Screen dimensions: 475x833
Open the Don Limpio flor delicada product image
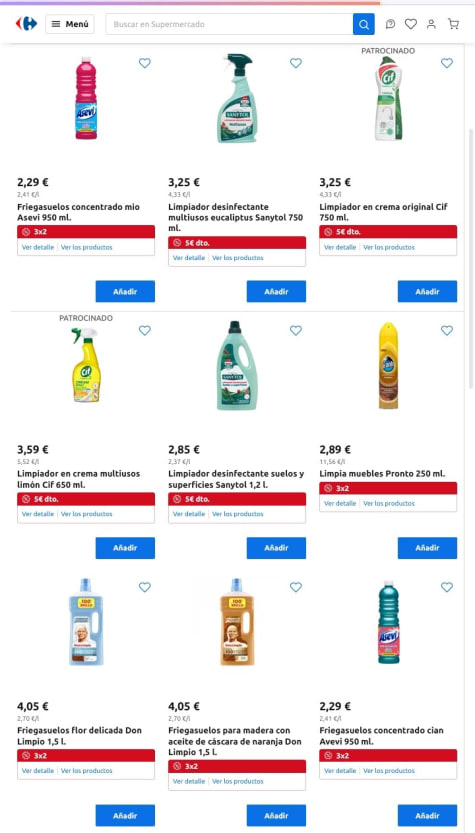[86, 622]
